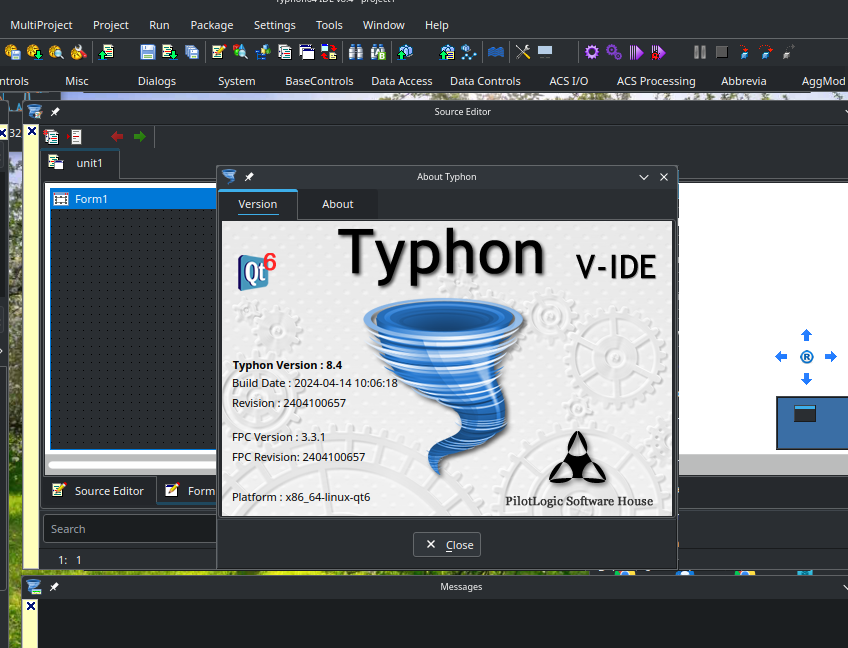This screenshot has height=648, width=848.
Task: Click the light blue monitor icon
Action: (x=545, y=52)
